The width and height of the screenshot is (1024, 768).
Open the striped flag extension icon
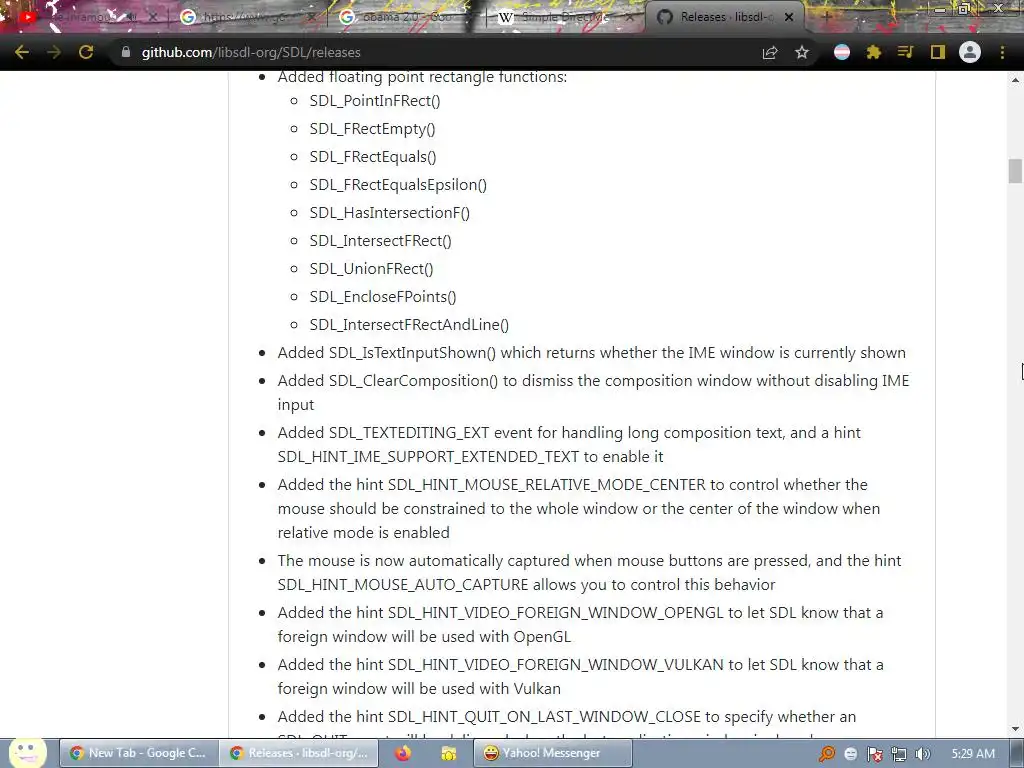[x=842, y=52]
